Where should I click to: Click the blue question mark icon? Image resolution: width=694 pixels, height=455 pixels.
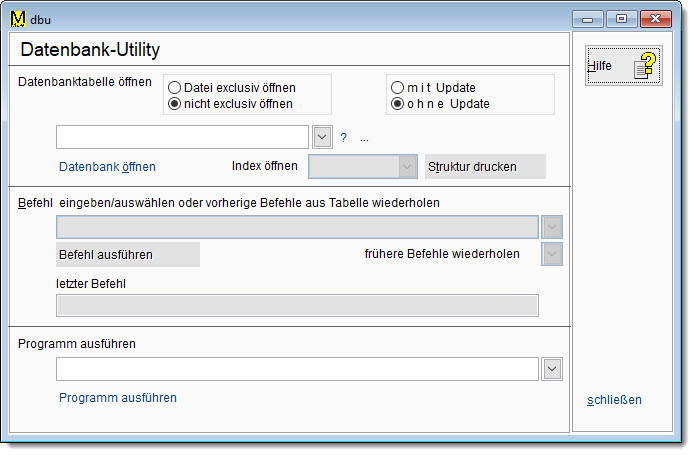(x=343, y=138)
